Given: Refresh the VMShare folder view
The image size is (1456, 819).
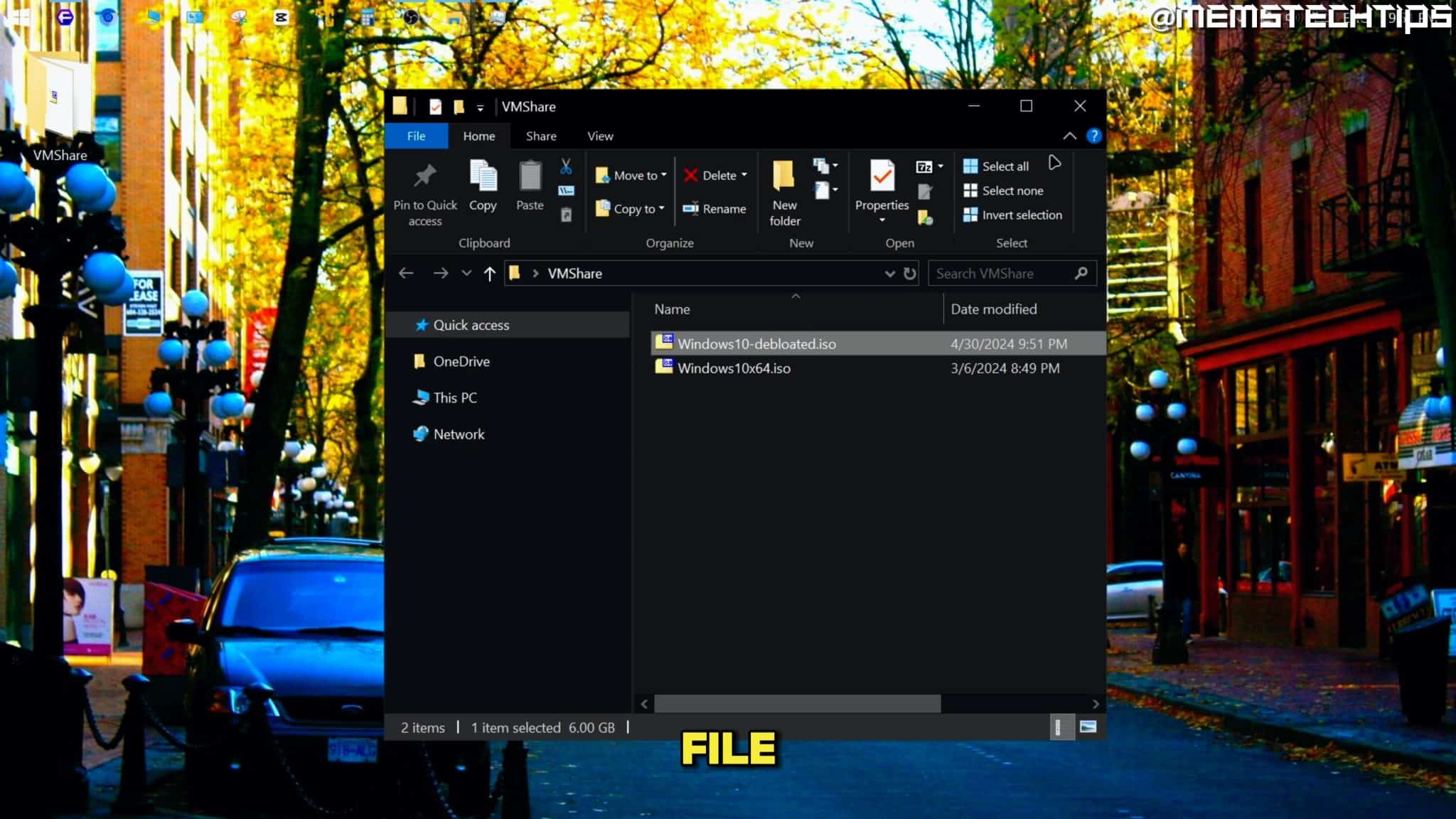Looking at the screenshot, I should click(910, 274).
